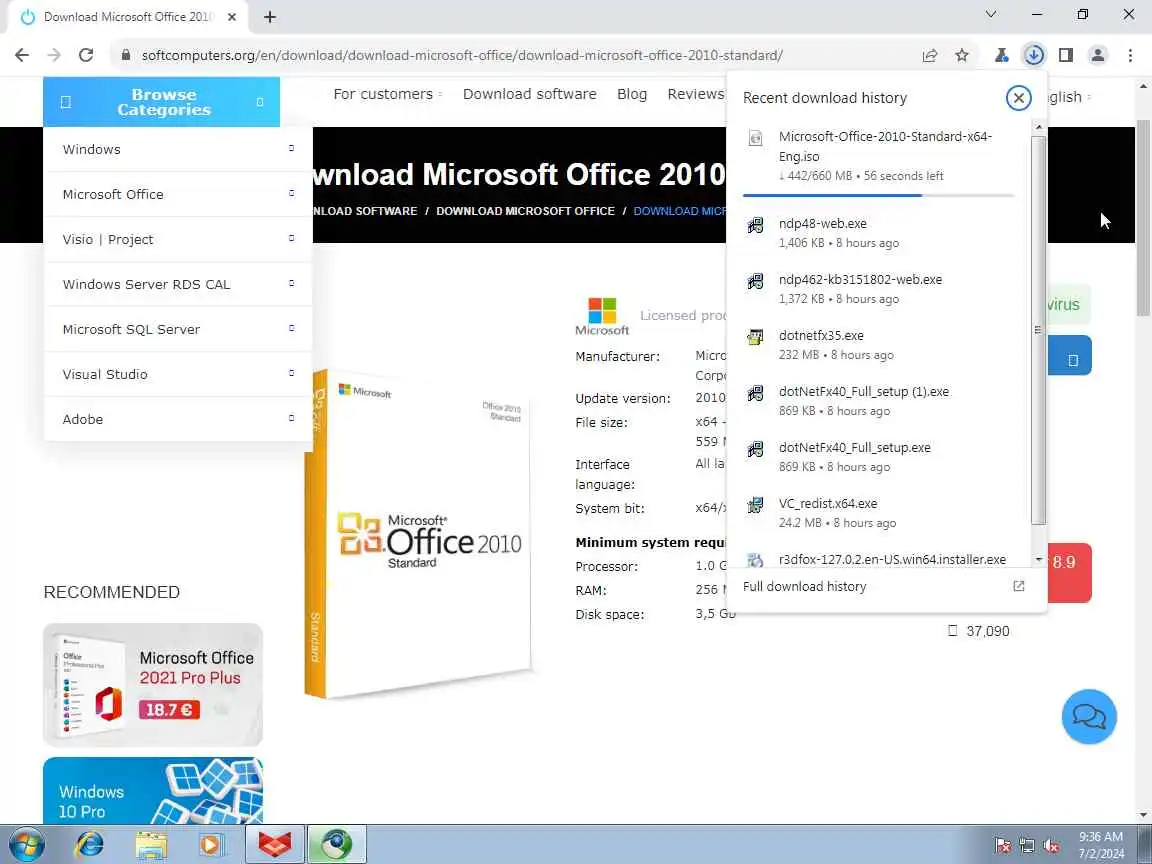This screenshot has width=1152, height=864.
Task: Click the network tray icon
Action: coord(1026,846)
